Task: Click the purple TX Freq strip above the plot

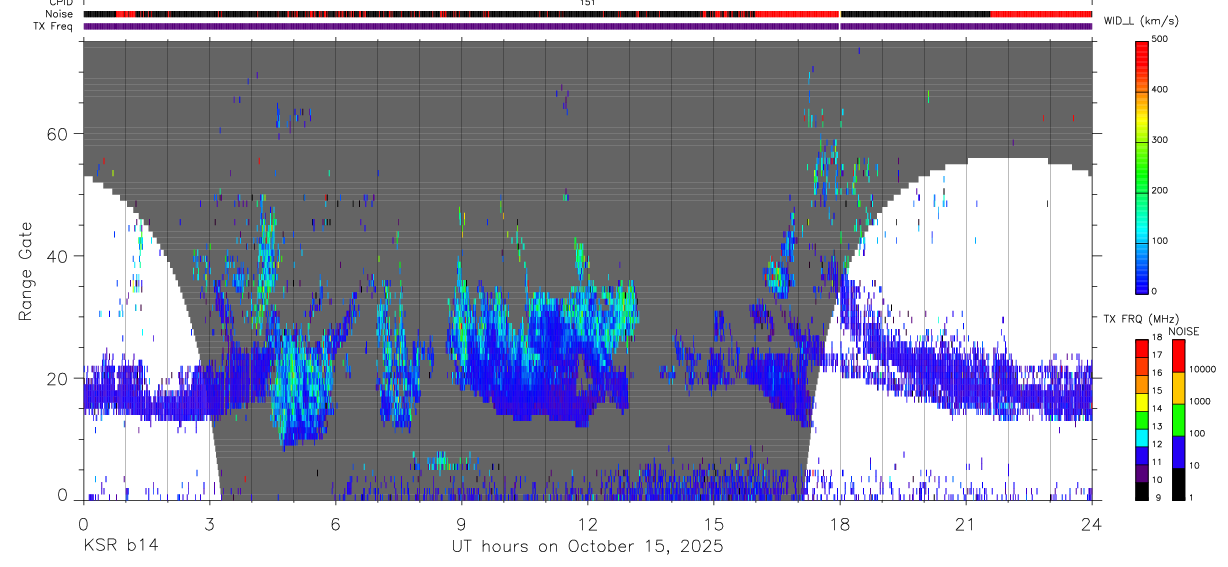Action: (587, 26)
